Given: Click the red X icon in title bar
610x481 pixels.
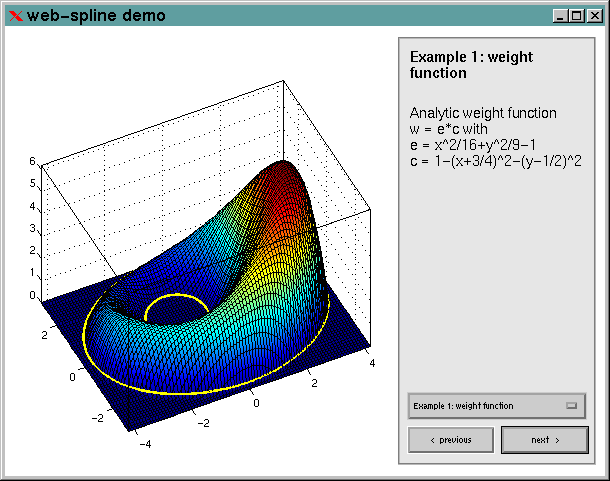Looking at the screenshot, I should click(15, 16).
